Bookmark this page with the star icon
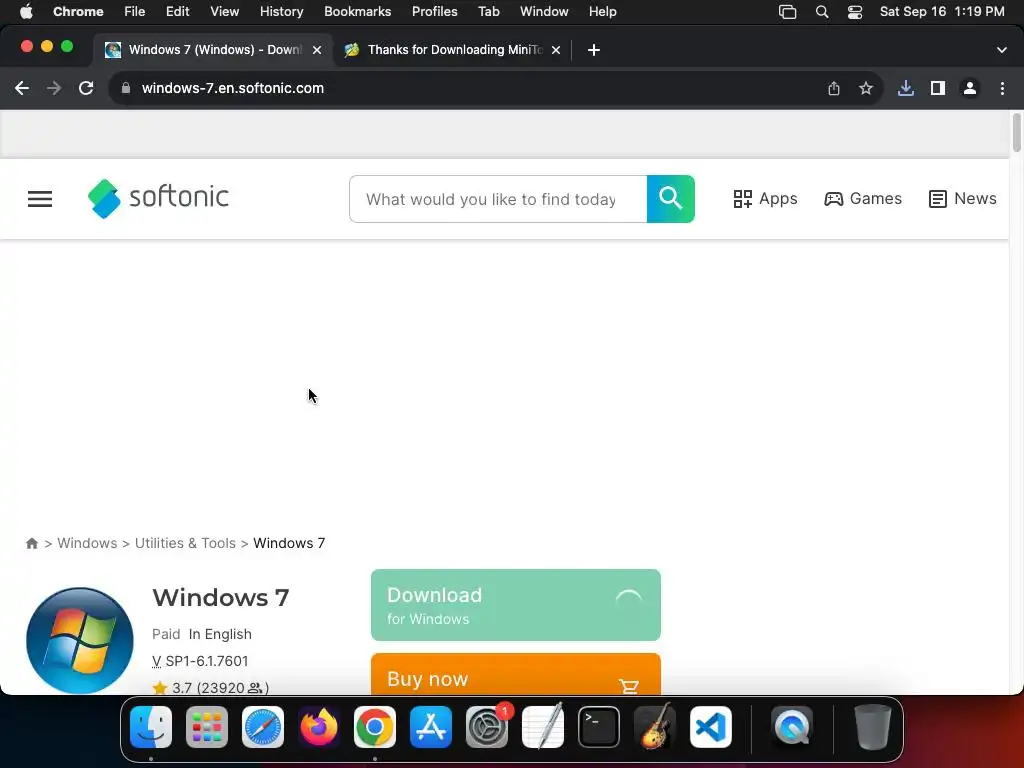Screen dimensions: 1024x768 coord(866,88)
